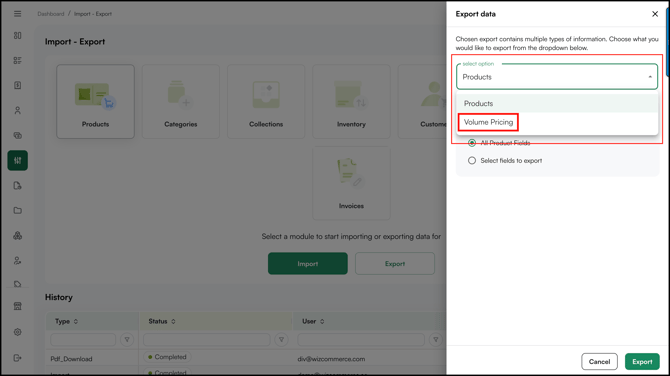Viewport: 670px width, 376px height.
Task: Select the Inventory module card
Action: (x=351, y=102)
